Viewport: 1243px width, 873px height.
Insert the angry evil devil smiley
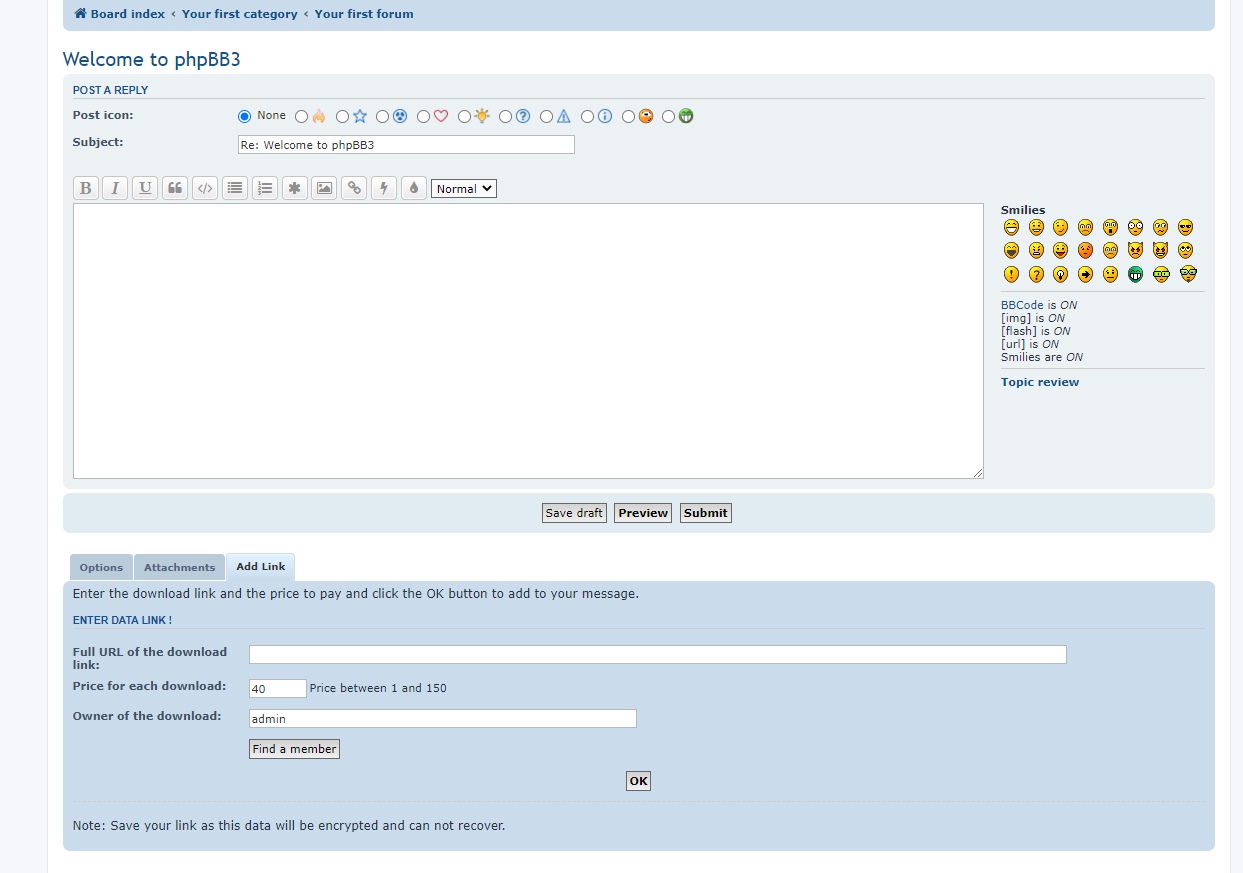(1135, 250)
